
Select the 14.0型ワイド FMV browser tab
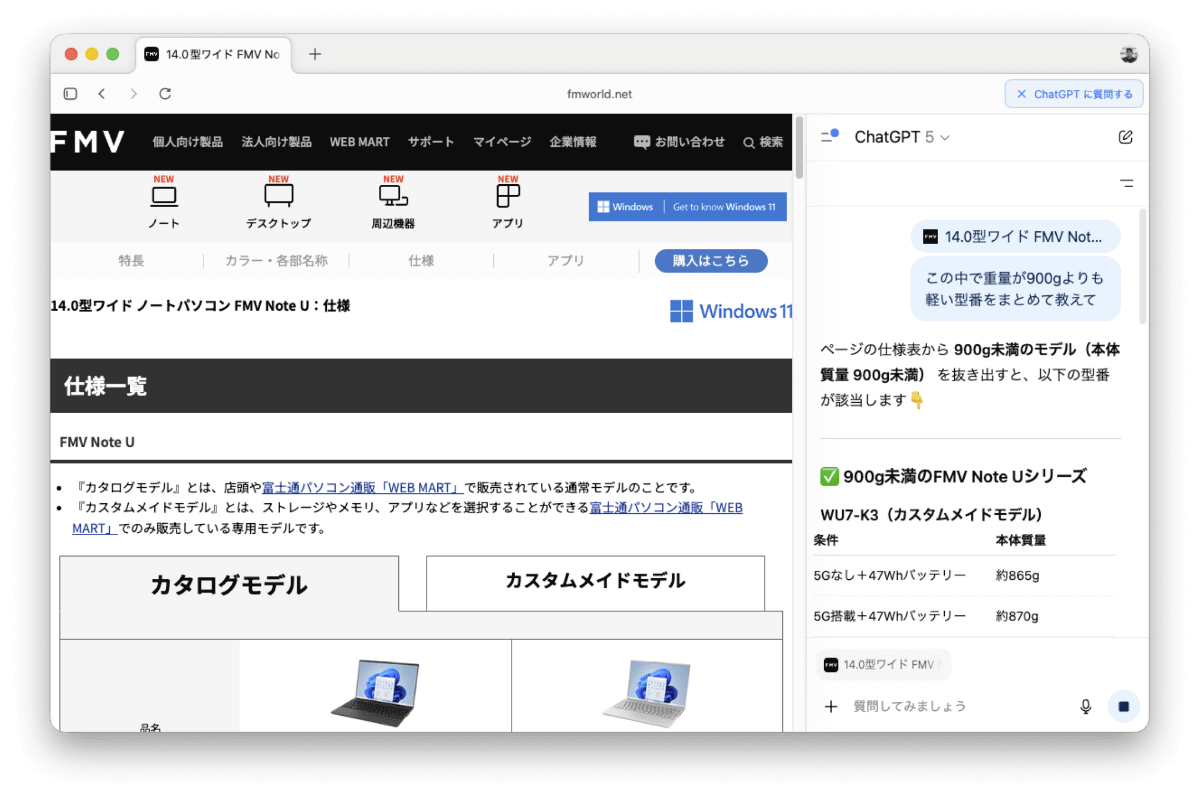(x=213, y=54)
